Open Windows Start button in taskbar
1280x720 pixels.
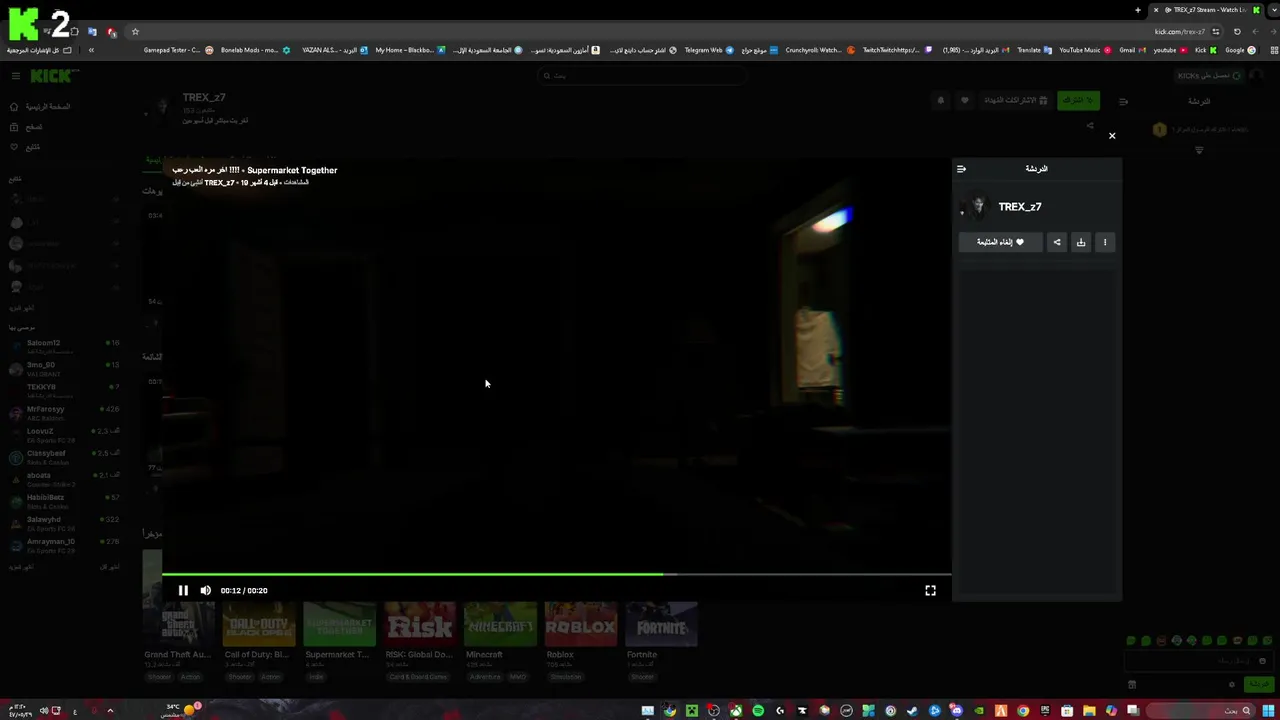click(x=1268, y=711)
